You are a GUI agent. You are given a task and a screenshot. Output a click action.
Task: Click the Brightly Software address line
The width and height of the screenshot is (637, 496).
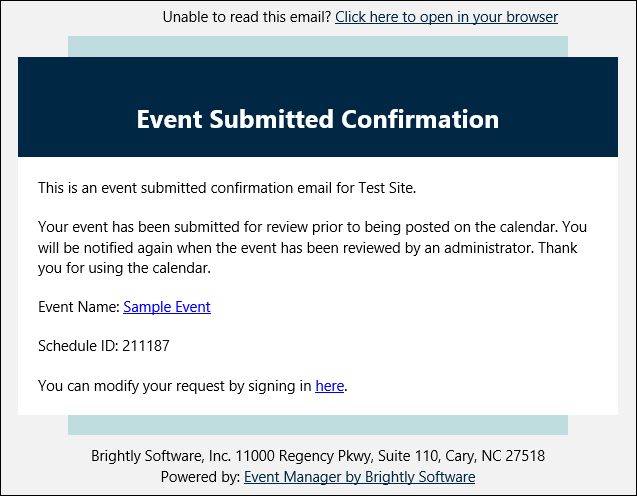tap(318, 456)
